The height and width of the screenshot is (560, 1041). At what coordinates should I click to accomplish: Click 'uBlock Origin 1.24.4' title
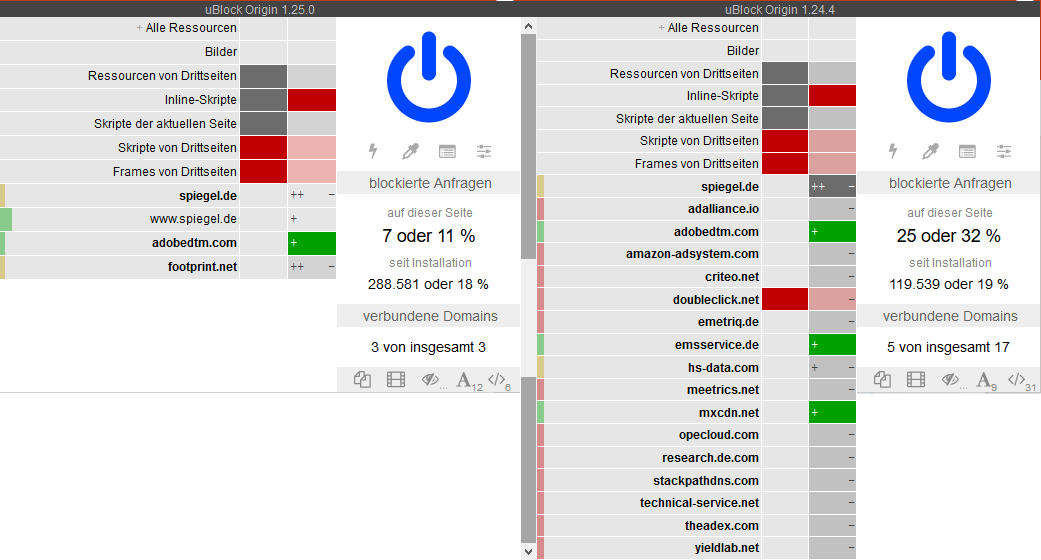tap(779, 9)
